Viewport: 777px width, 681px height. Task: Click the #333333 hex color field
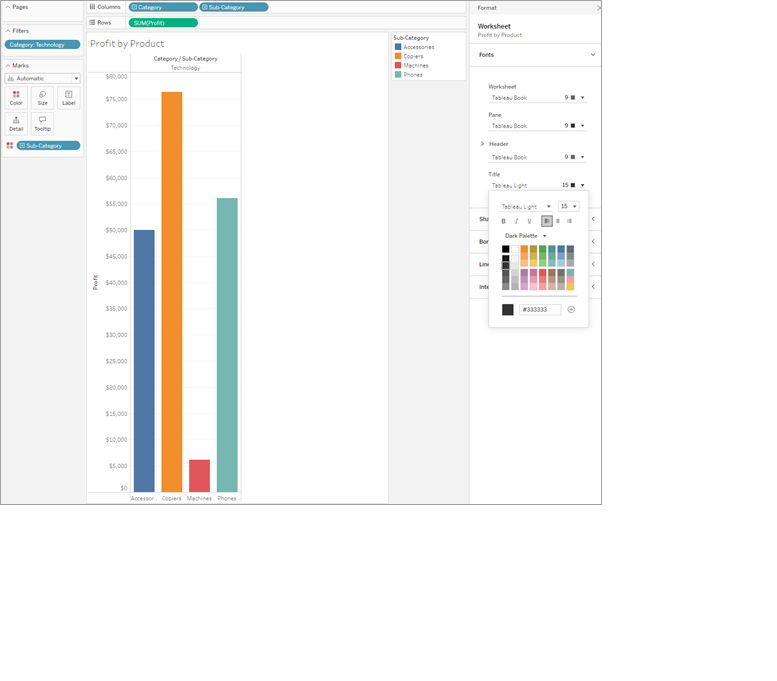click(540, 310)
